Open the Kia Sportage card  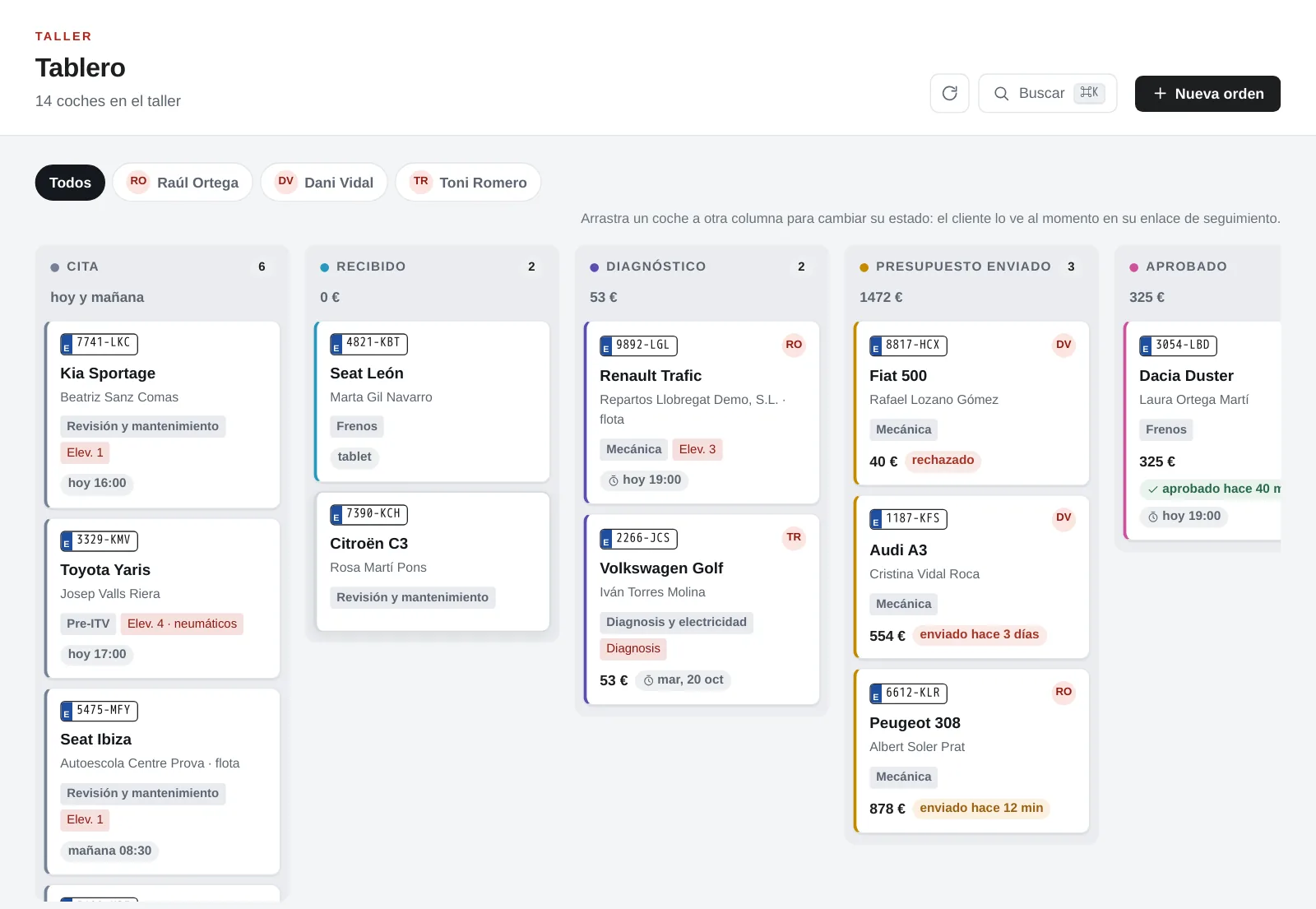(163, 415)
